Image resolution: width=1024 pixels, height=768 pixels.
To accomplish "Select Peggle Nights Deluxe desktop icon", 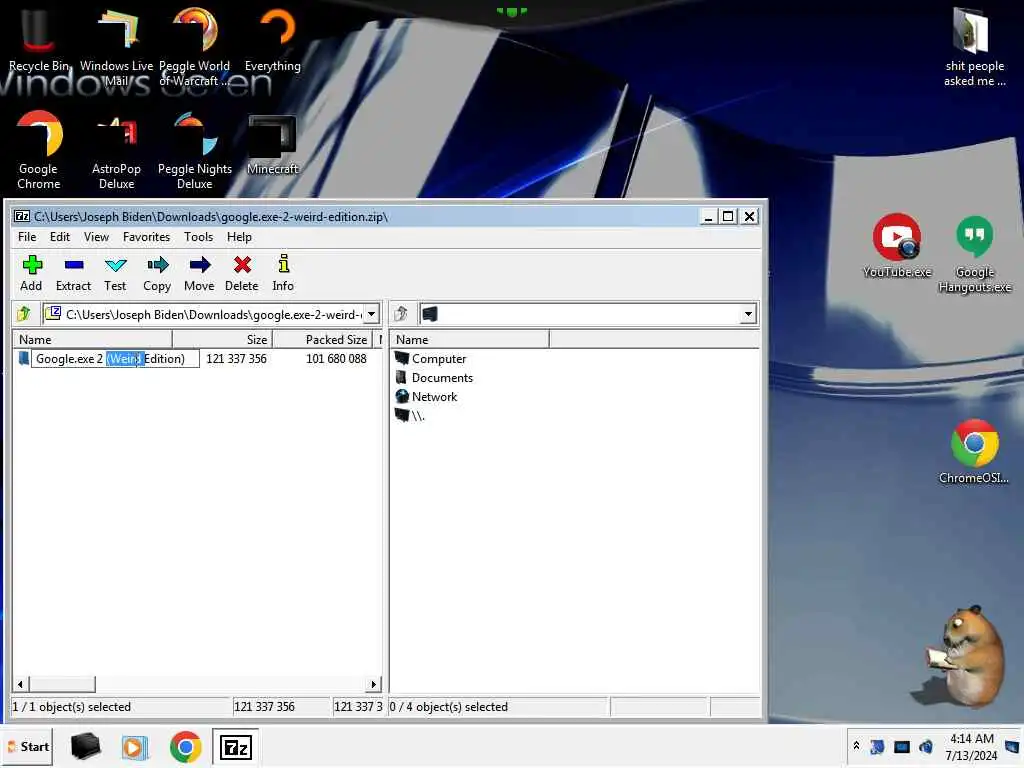I will click(195, 150).
